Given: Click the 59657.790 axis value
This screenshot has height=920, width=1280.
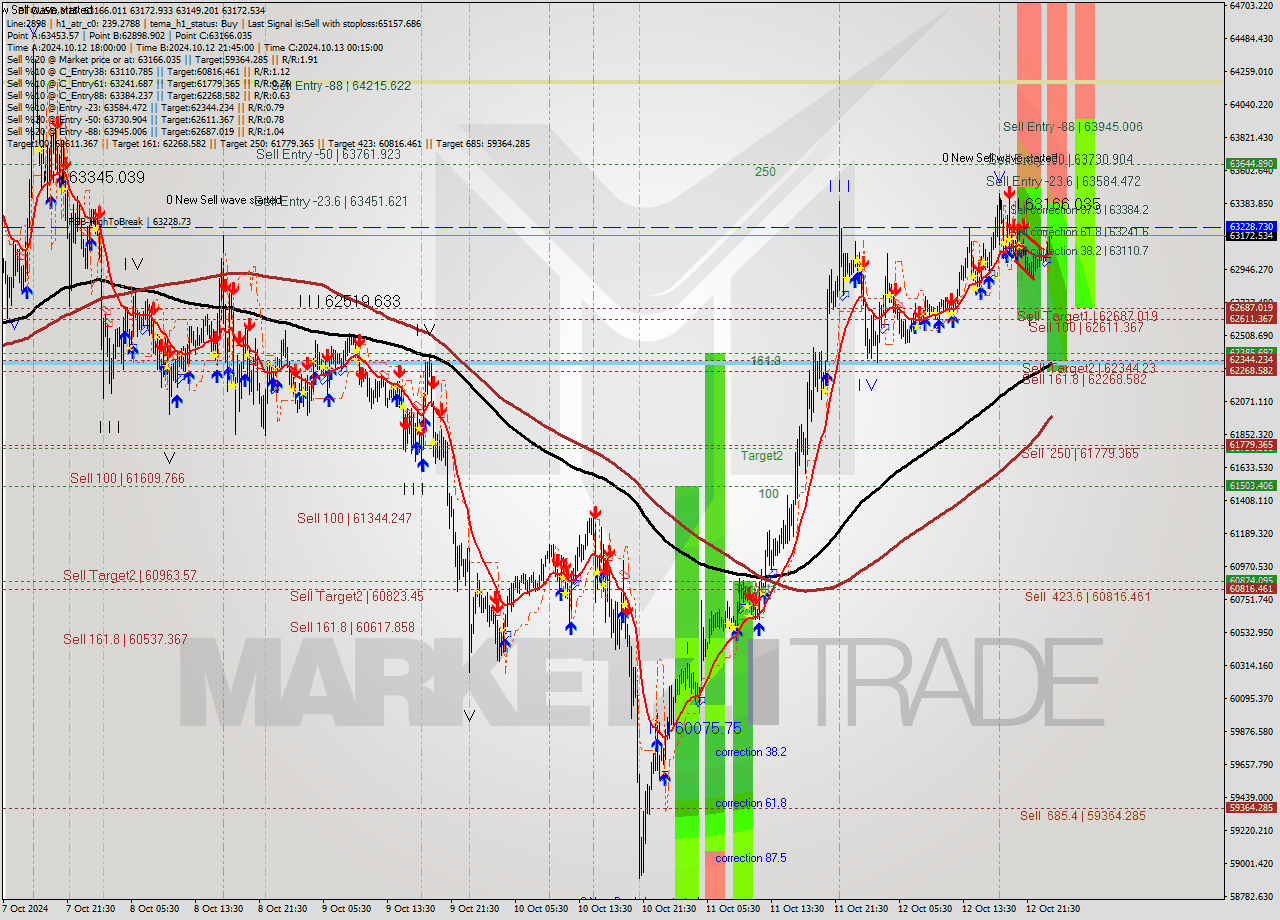Looking at the screenshot, I should pos(1250,764).
